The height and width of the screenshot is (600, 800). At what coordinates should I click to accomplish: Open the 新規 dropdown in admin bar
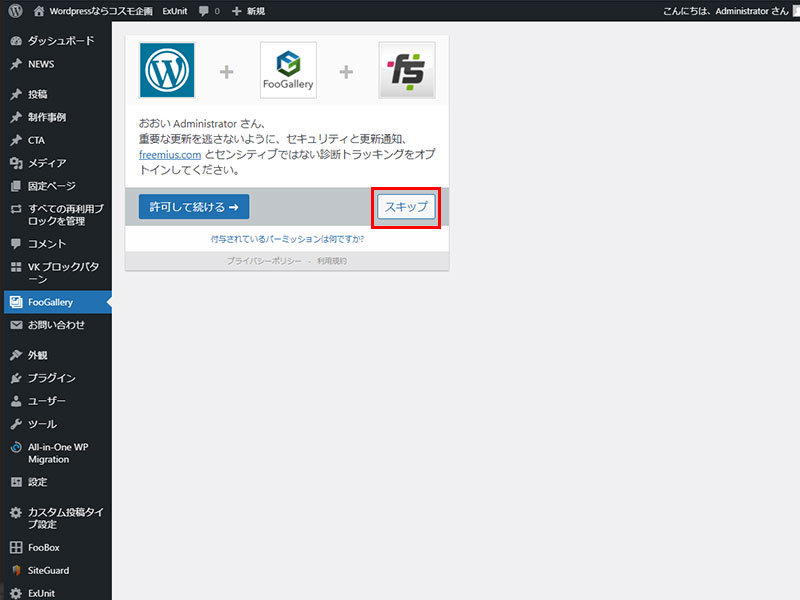coord(248,11)
